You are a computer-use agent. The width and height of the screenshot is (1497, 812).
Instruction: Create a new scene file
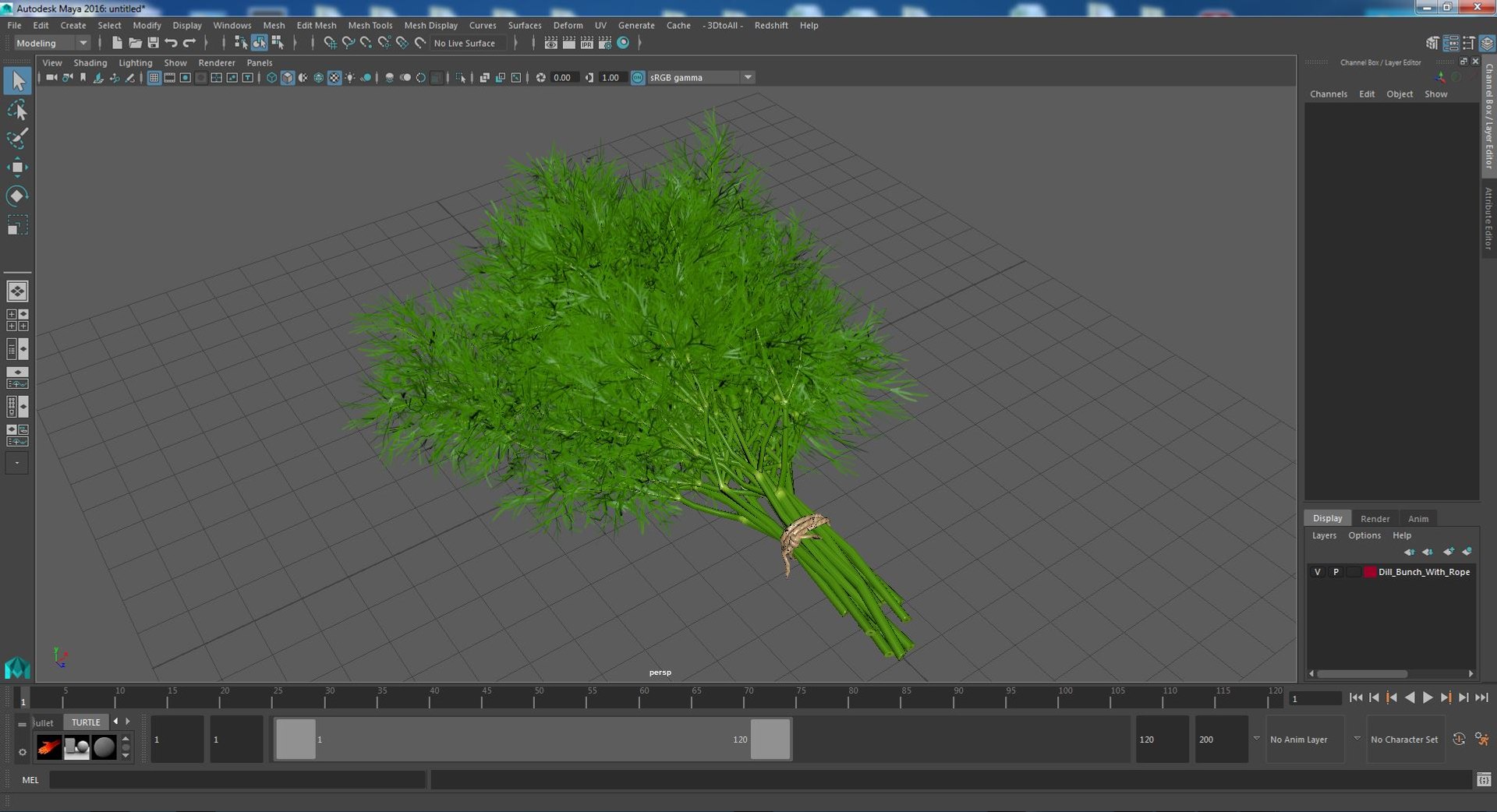[x=117, y=43]
